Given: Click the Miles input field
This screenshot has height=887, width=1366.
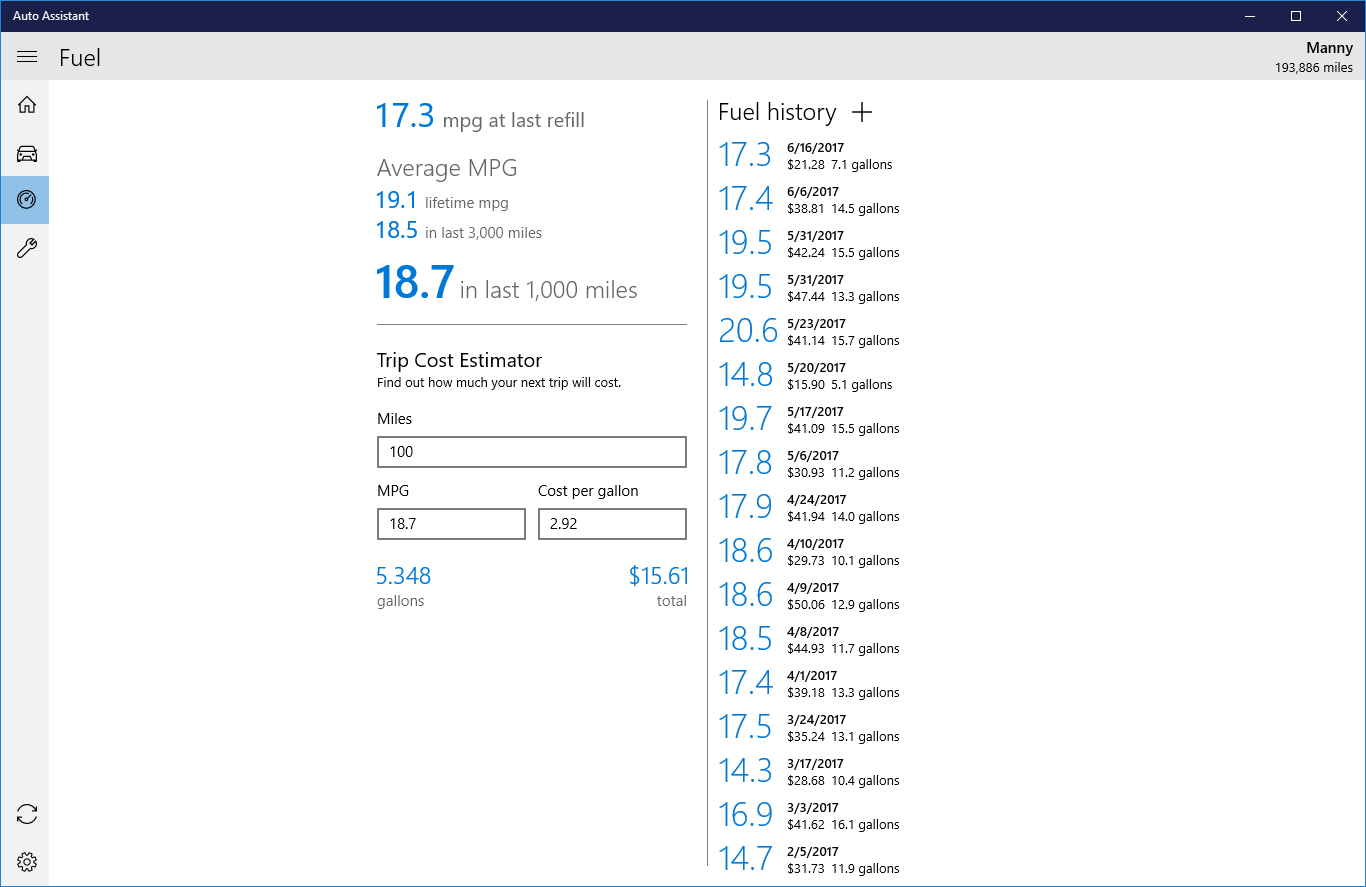Looking at the screenshot, I should [532, 452].
